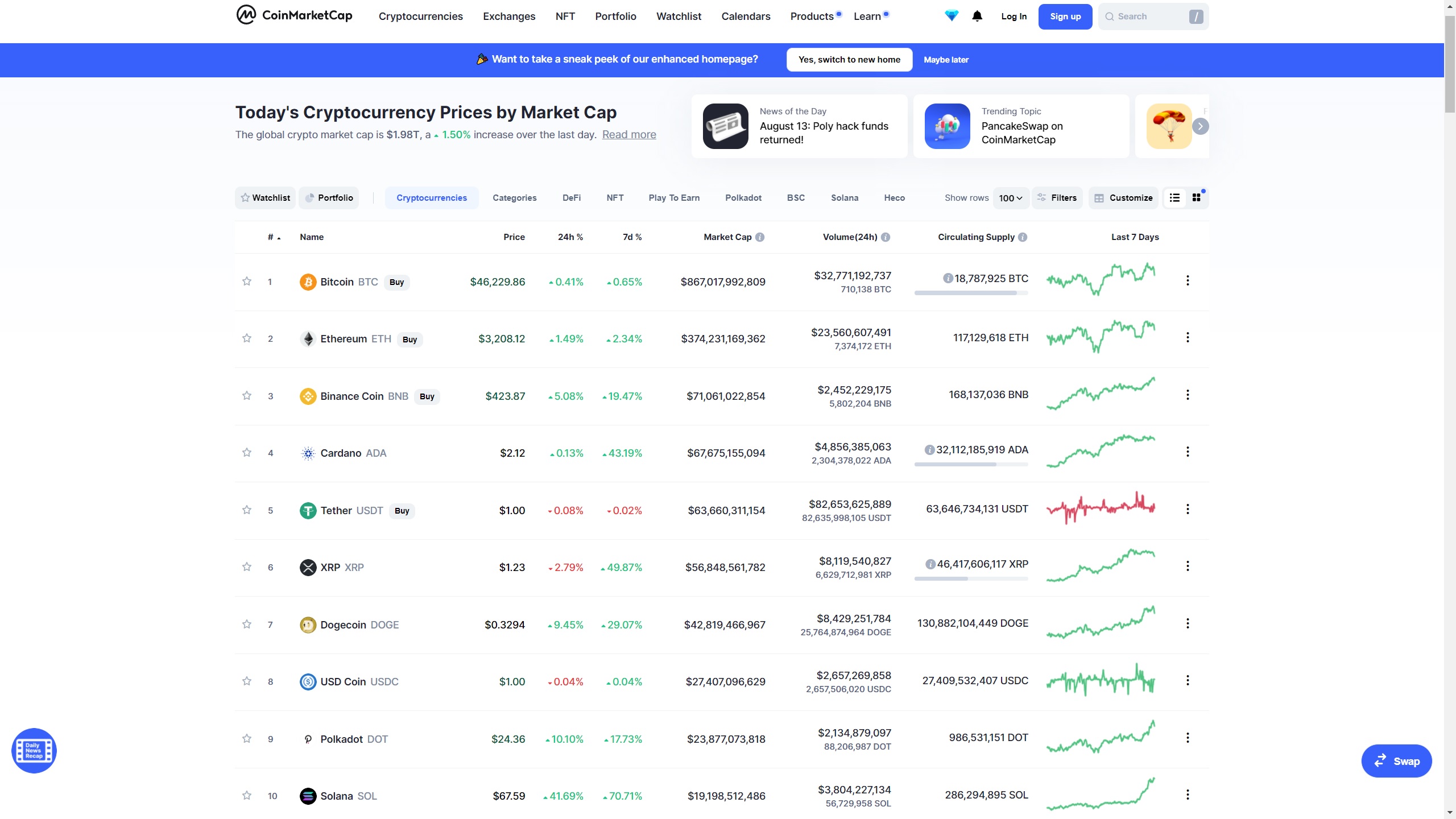1456x819 pixels.
Task: Open the notifications bell
Action: pos(977,16)
